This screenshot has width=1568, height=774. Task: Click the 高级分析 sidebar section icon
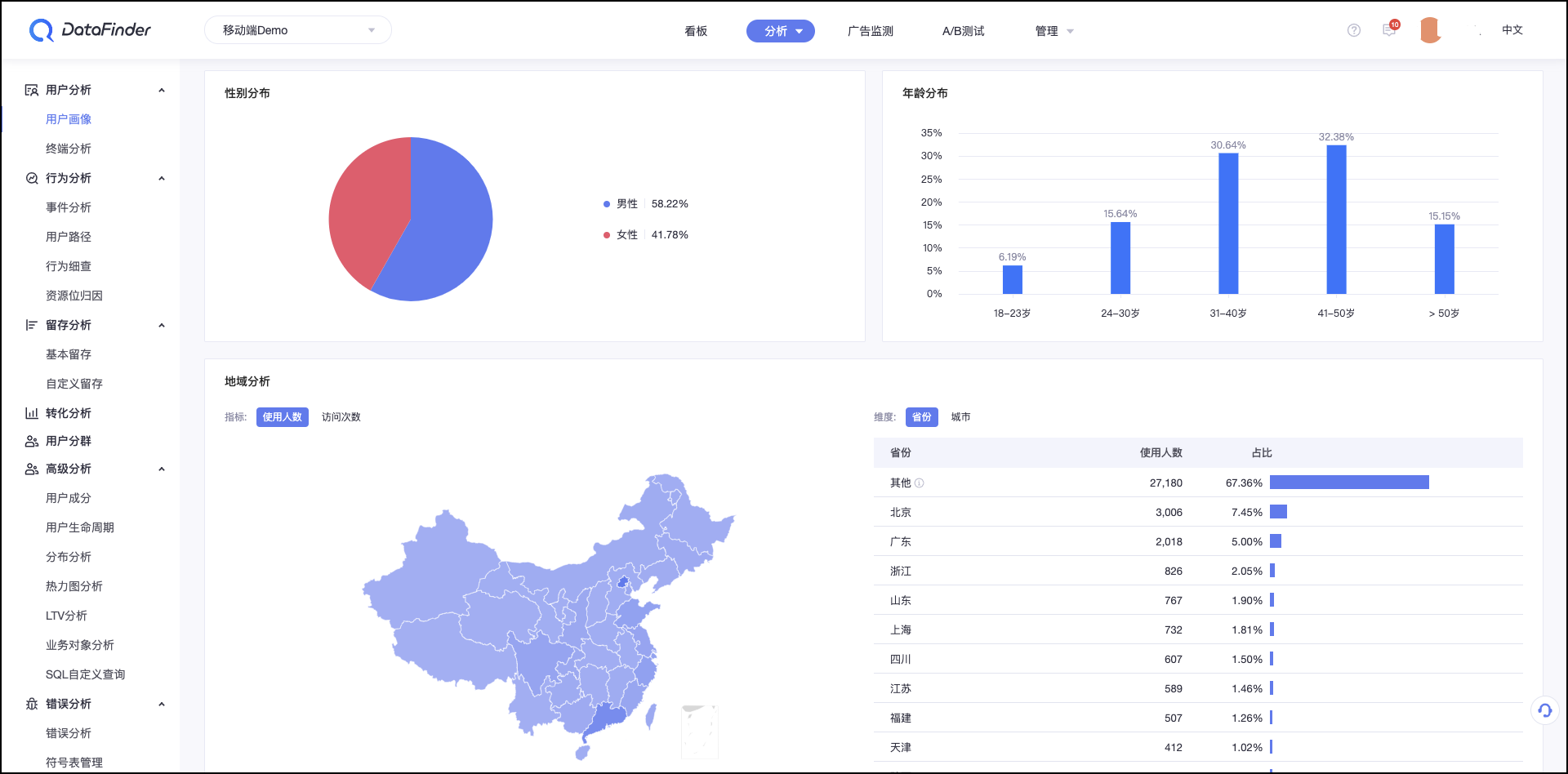pos(32,469)
